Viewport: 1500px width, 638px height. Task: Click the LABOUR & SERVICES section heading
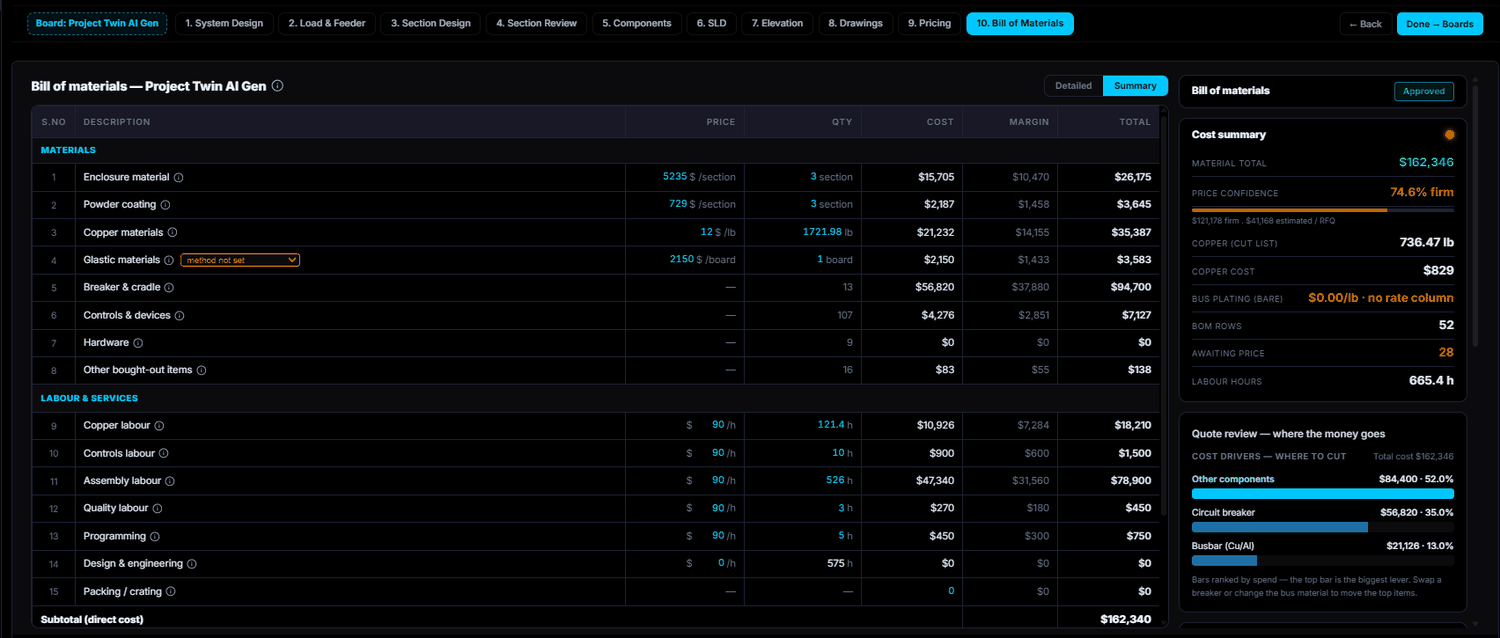pos(89,398)
